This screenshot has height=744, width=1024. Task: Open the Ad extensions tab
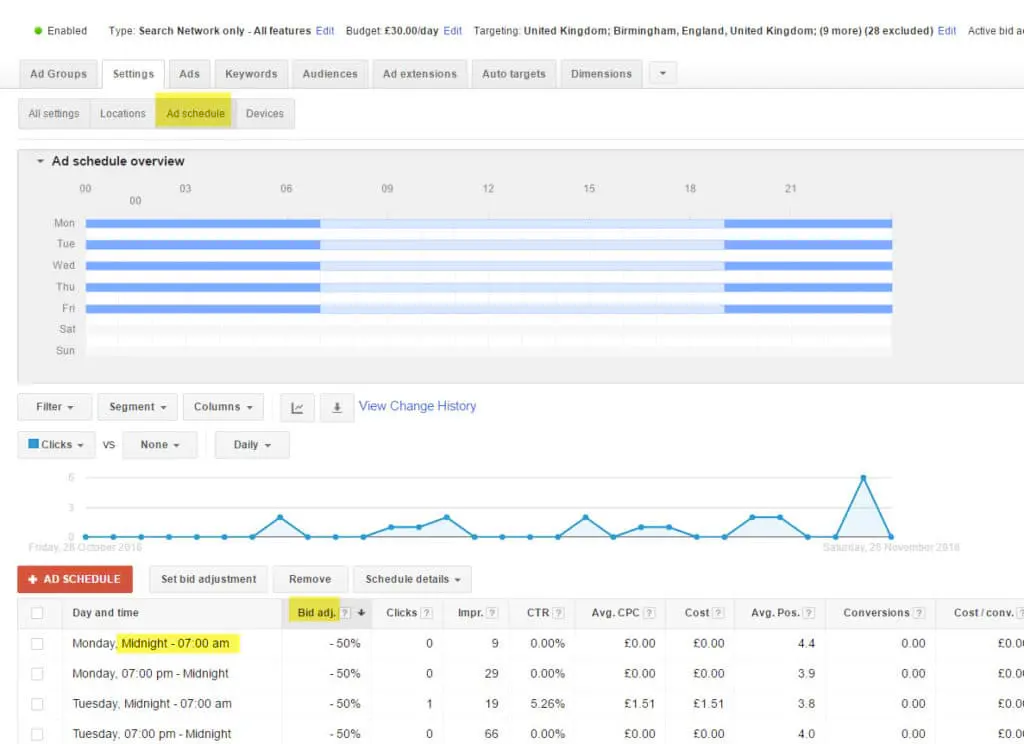pos(420,74)
